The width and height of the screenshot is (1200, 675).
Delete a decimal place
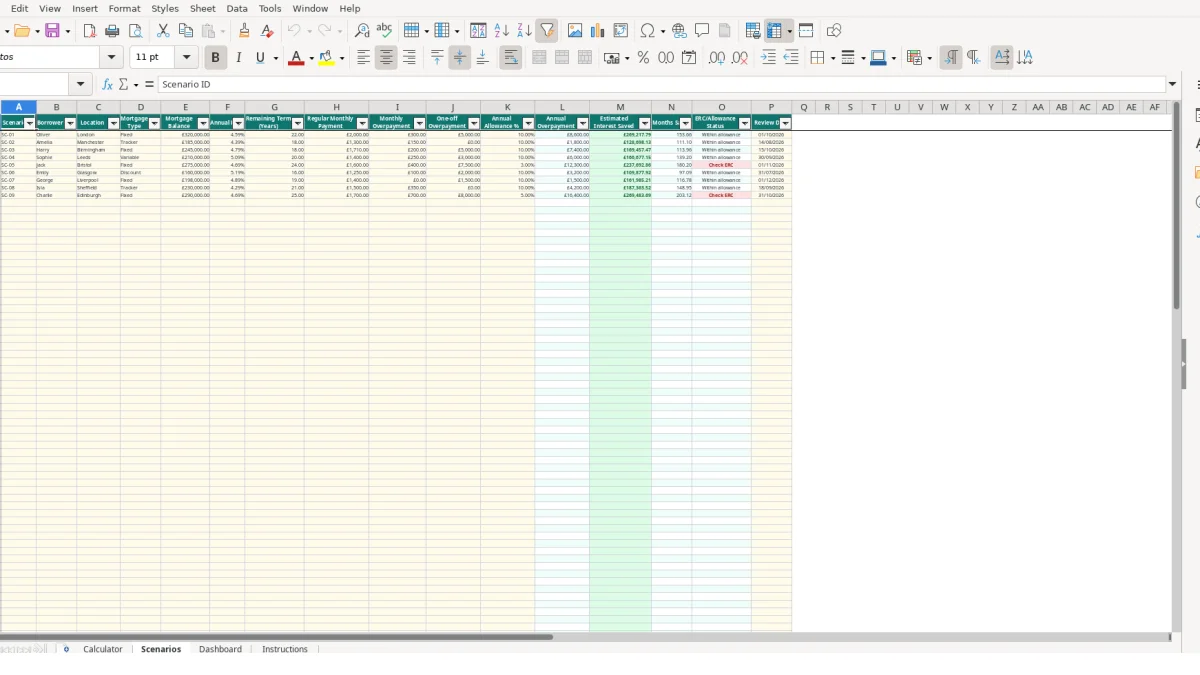[x=740, y=58]
